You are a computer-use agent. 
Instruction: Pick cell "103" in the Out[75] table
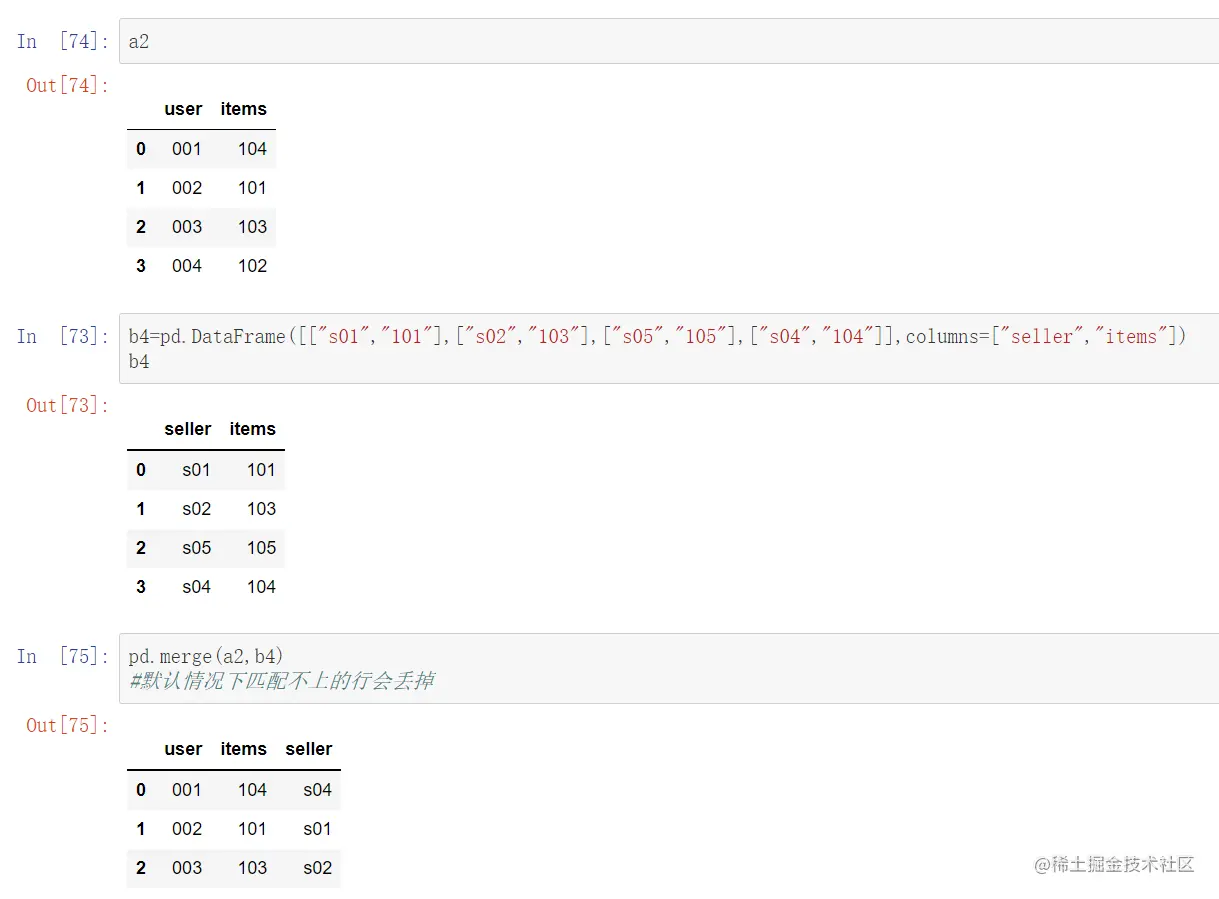point(252,868)
